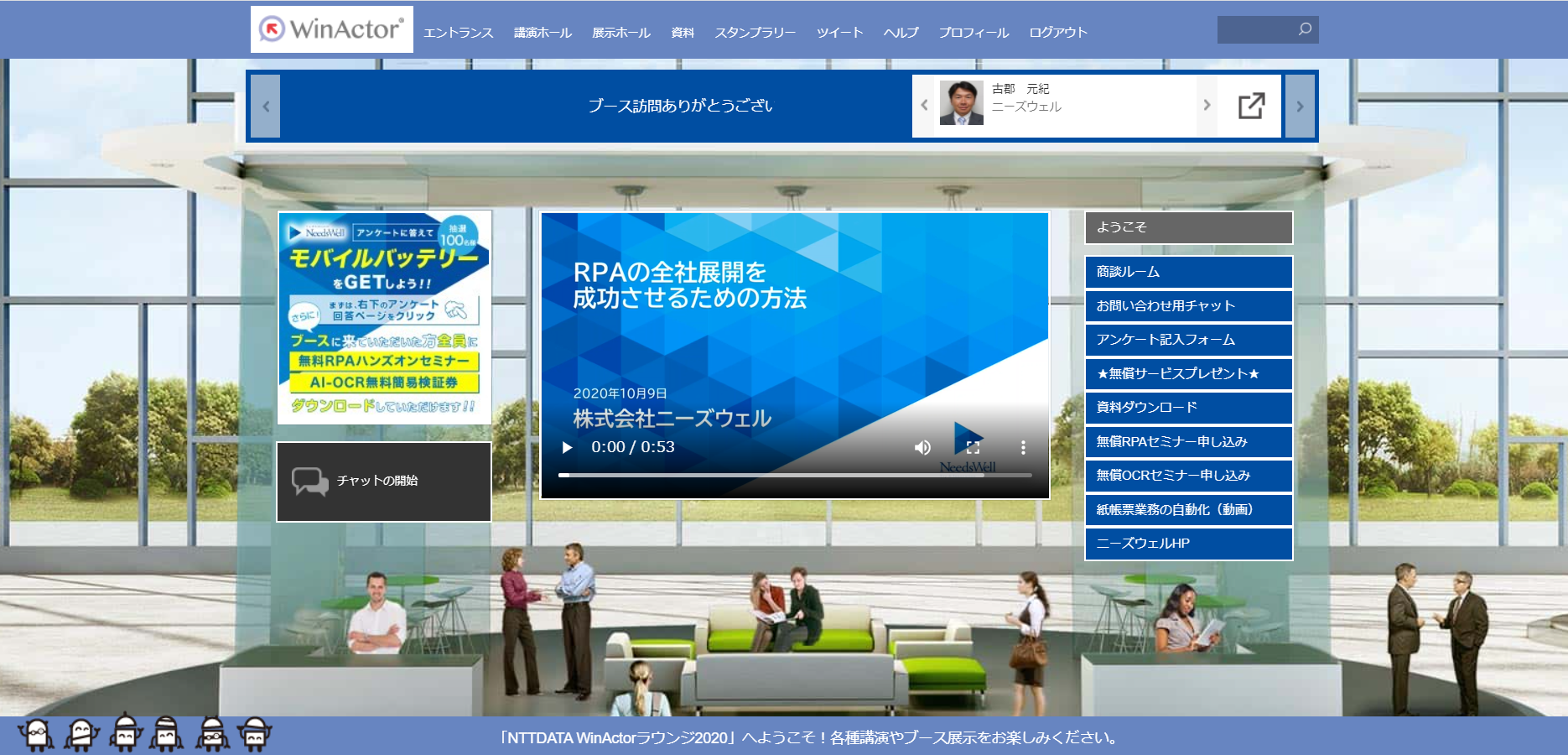Screen dimensions: 1568x755
Task: Click the chat bubble icon
Action: (x=309, y=482)
